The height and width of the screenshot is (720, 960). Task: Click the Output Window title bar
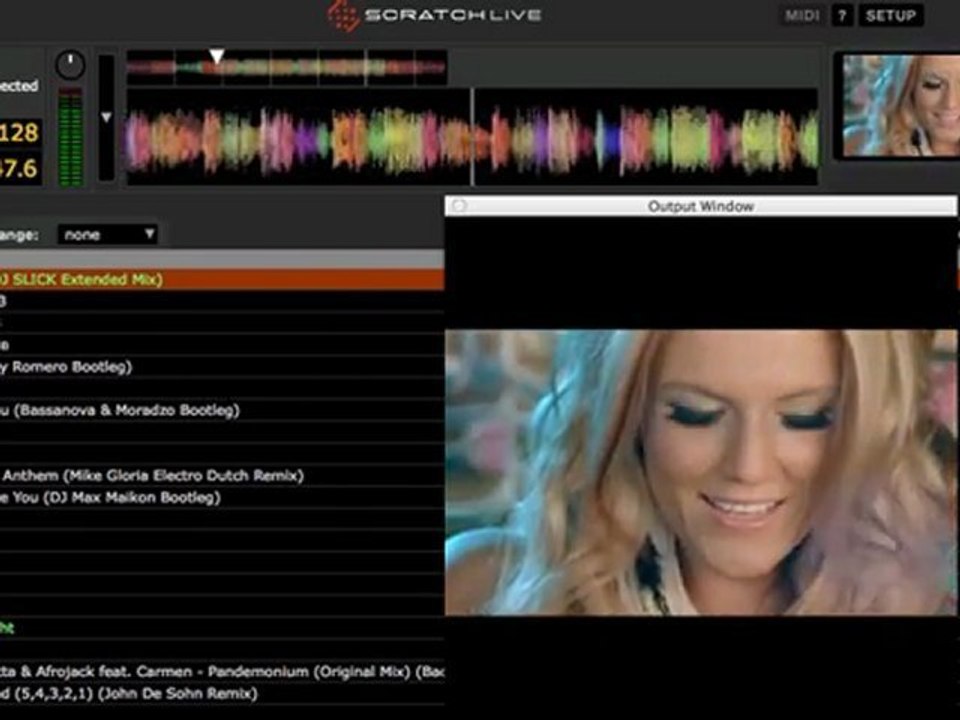pos(700,206)
